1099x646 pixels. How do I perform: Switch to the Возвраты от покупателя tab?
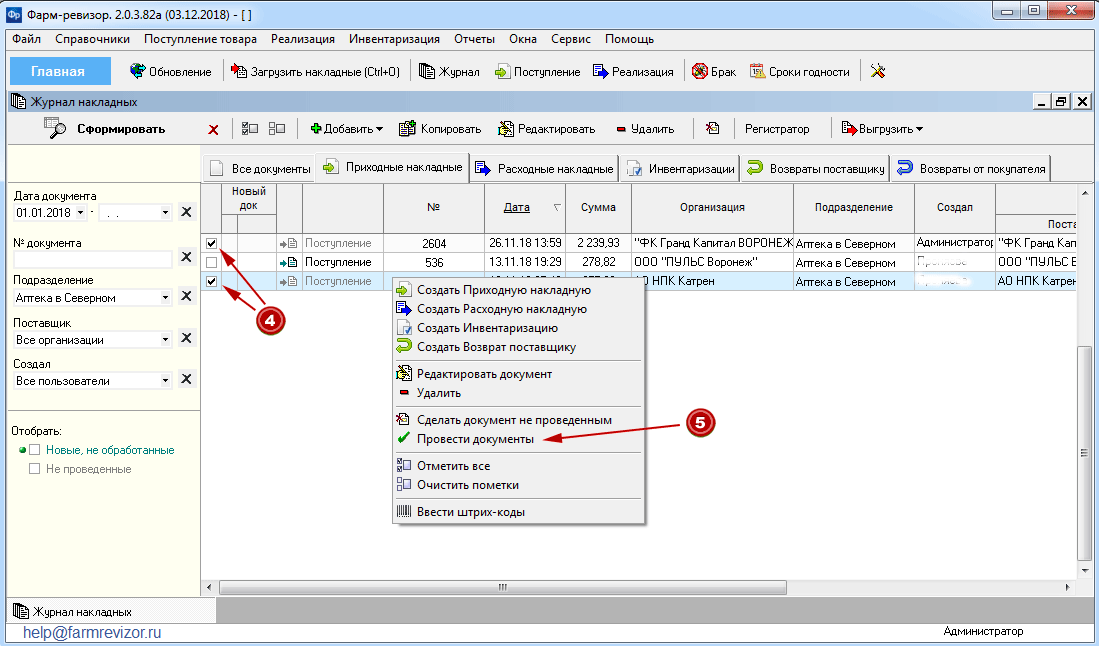point(971,169)
